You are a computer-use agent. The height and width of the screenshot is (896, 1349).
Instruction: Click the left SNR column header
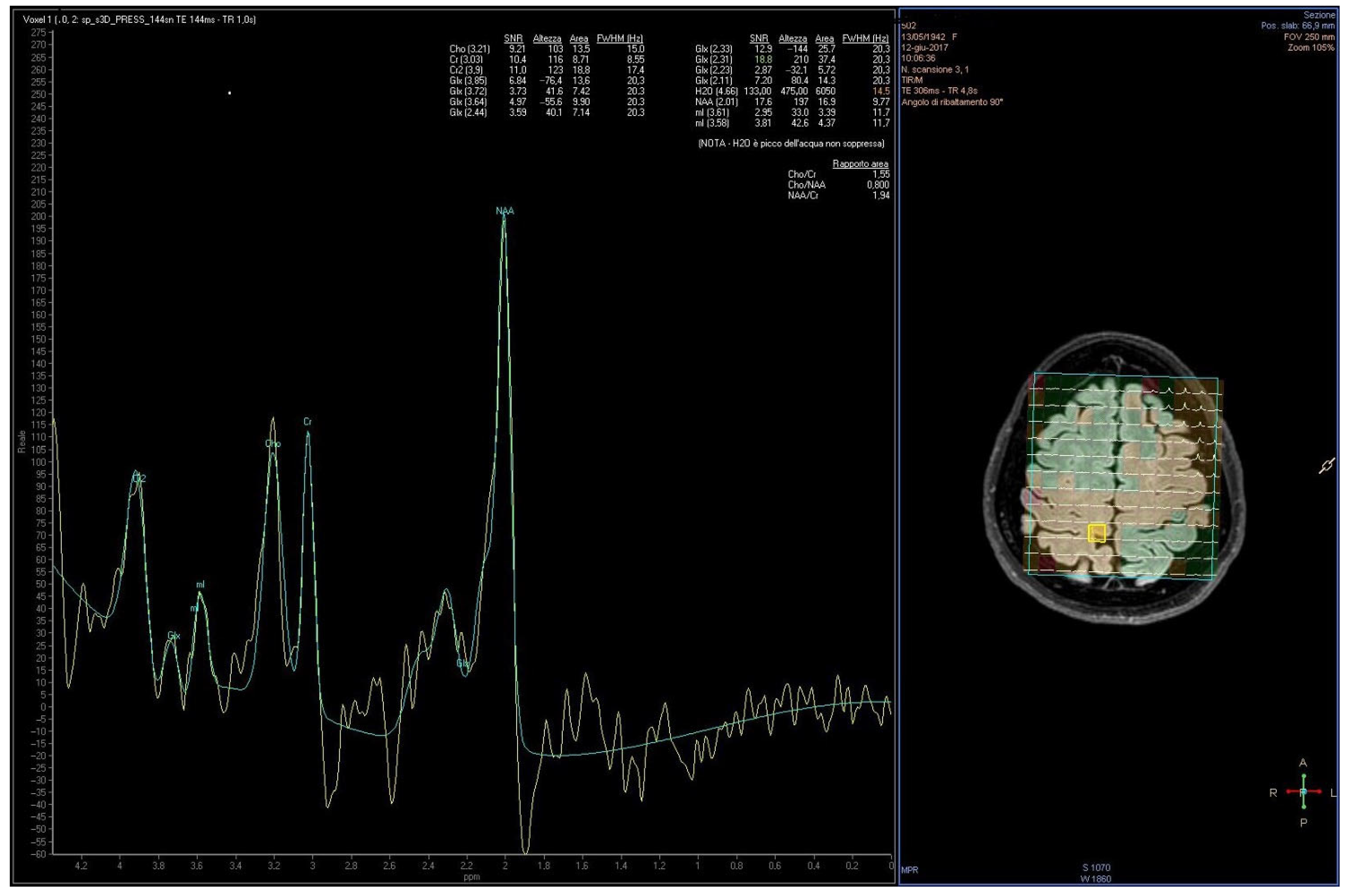(513, 38)
